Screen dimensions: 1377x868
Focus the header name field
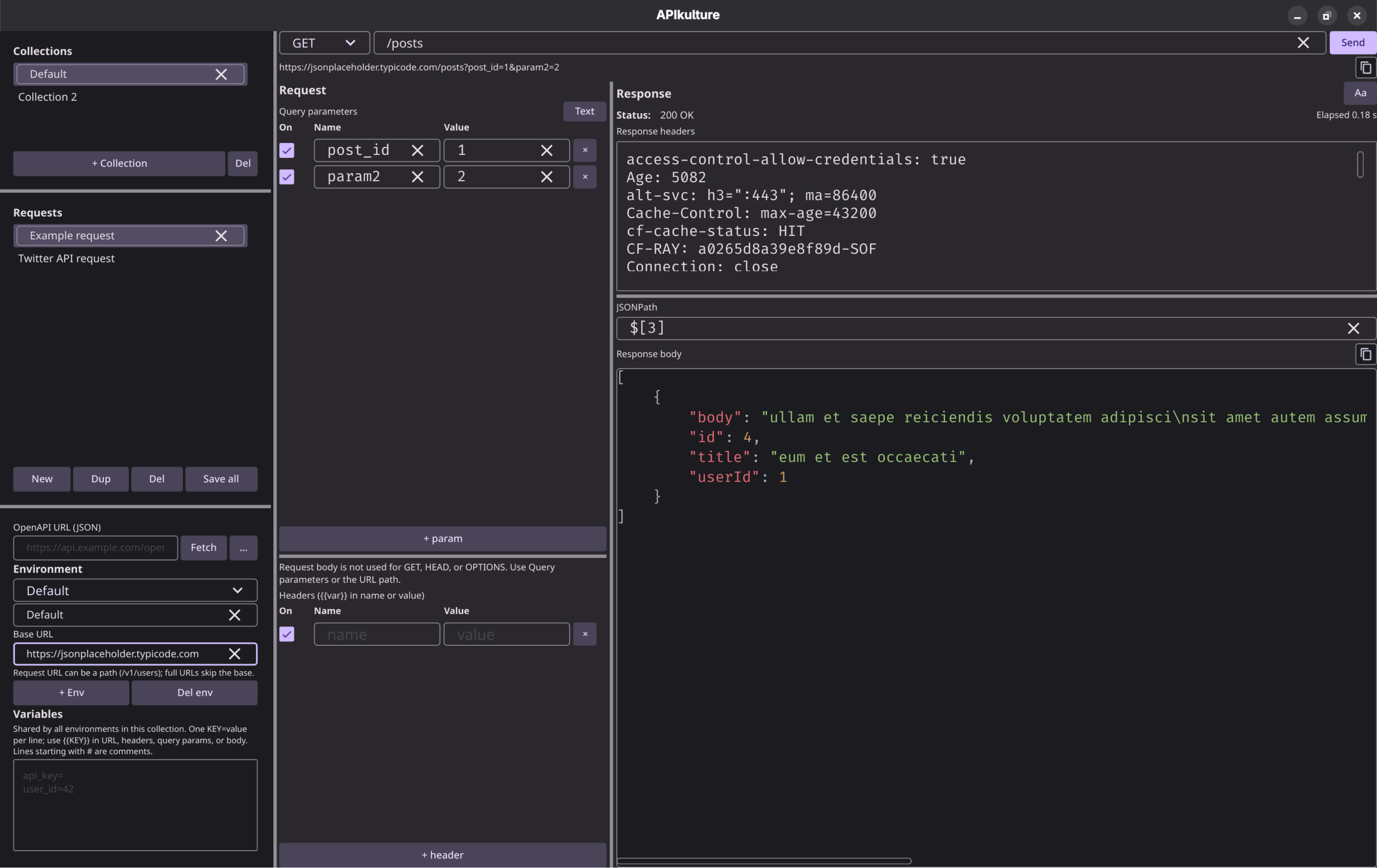(377, 634)
